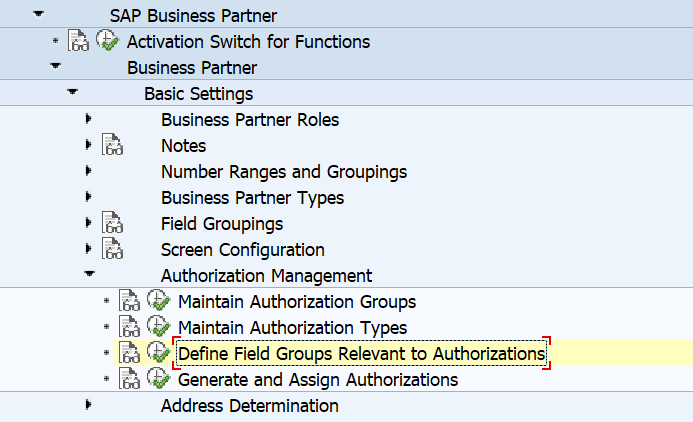Open documentation icon for Maintain Authorization Types
Screen dimensions: 693x422
click(129, 327)
